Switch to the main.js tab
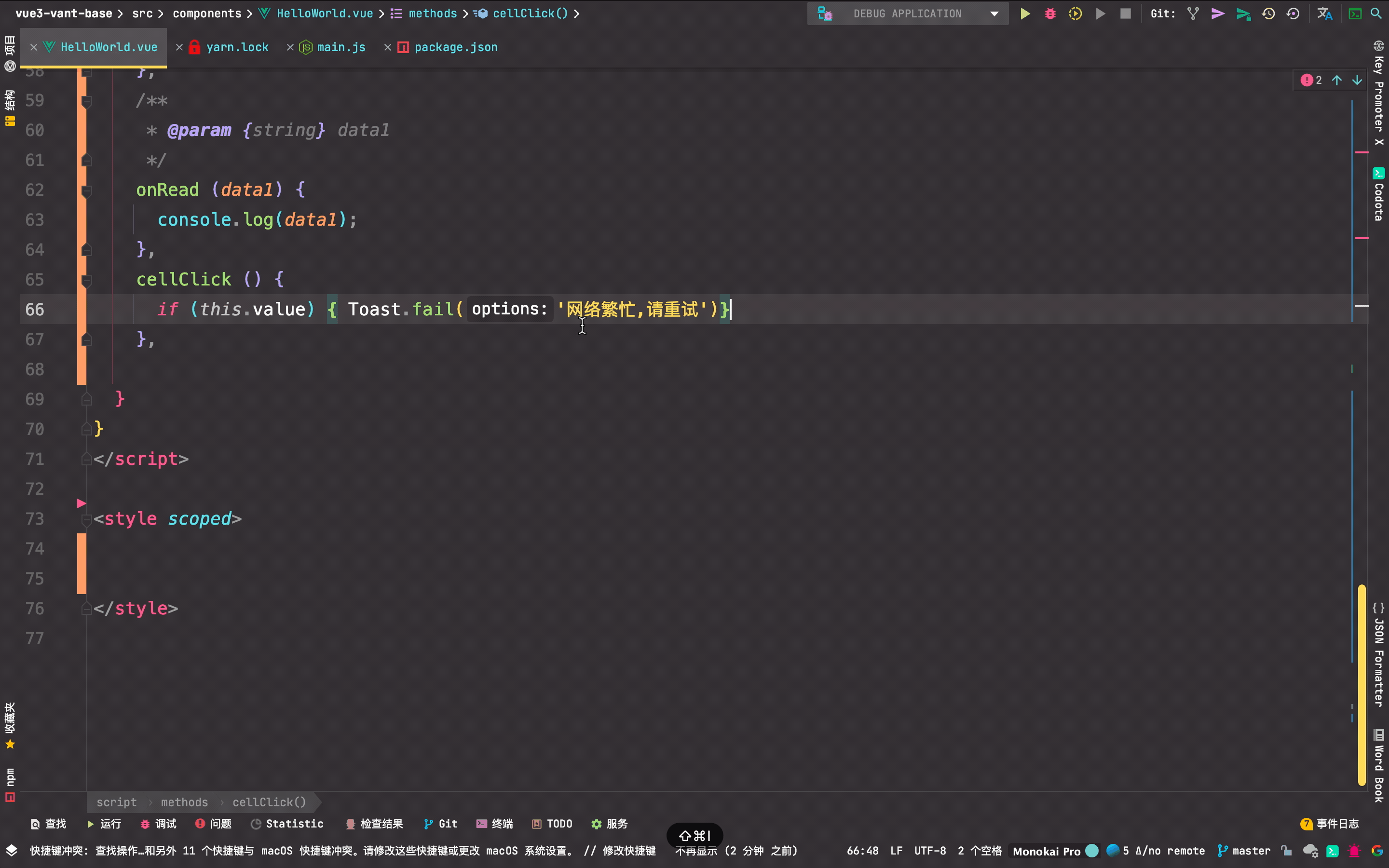 coord(340,47)
